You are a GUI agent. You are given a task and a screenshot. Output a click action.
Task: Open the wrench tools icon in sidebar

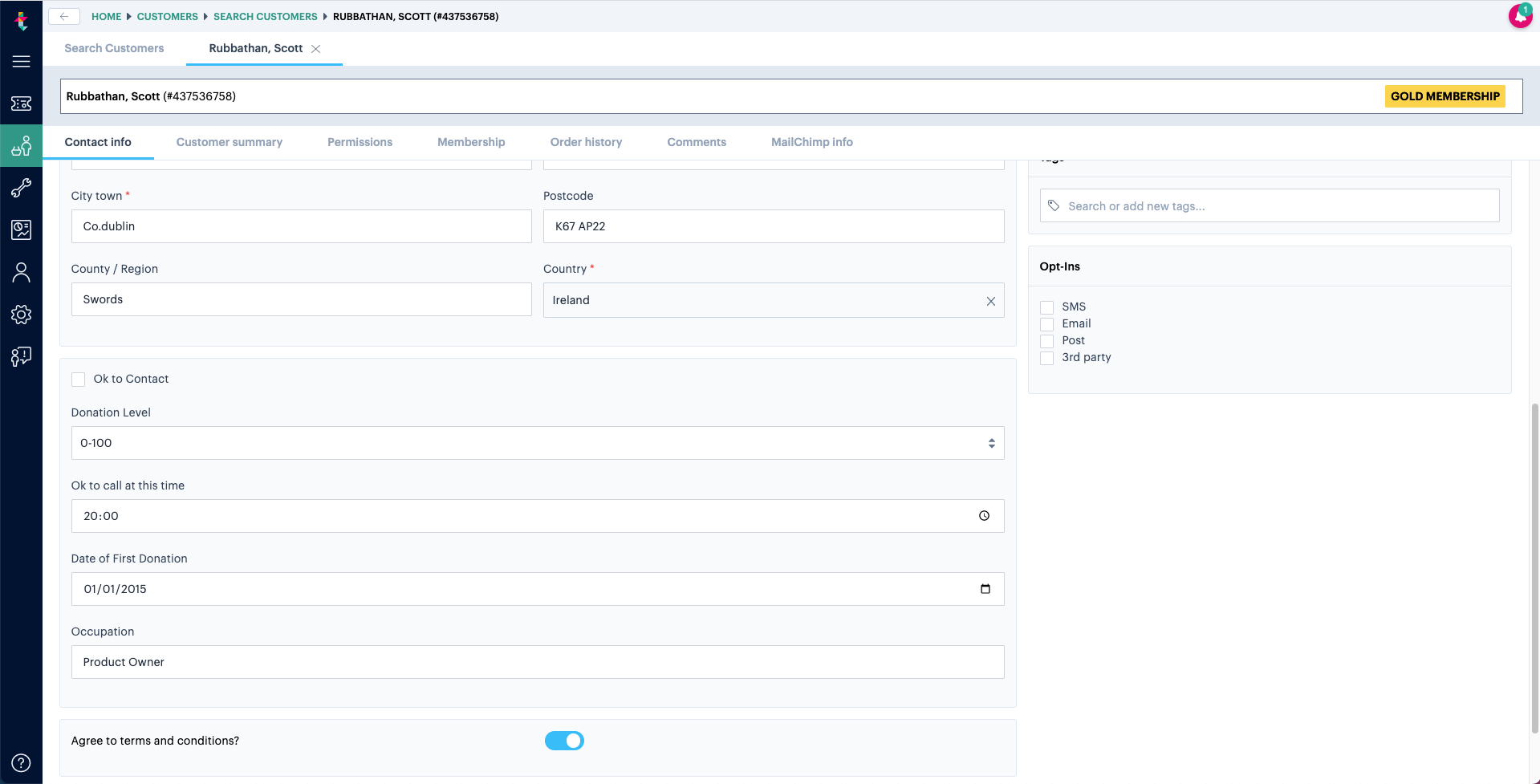[x=21, y=188]
